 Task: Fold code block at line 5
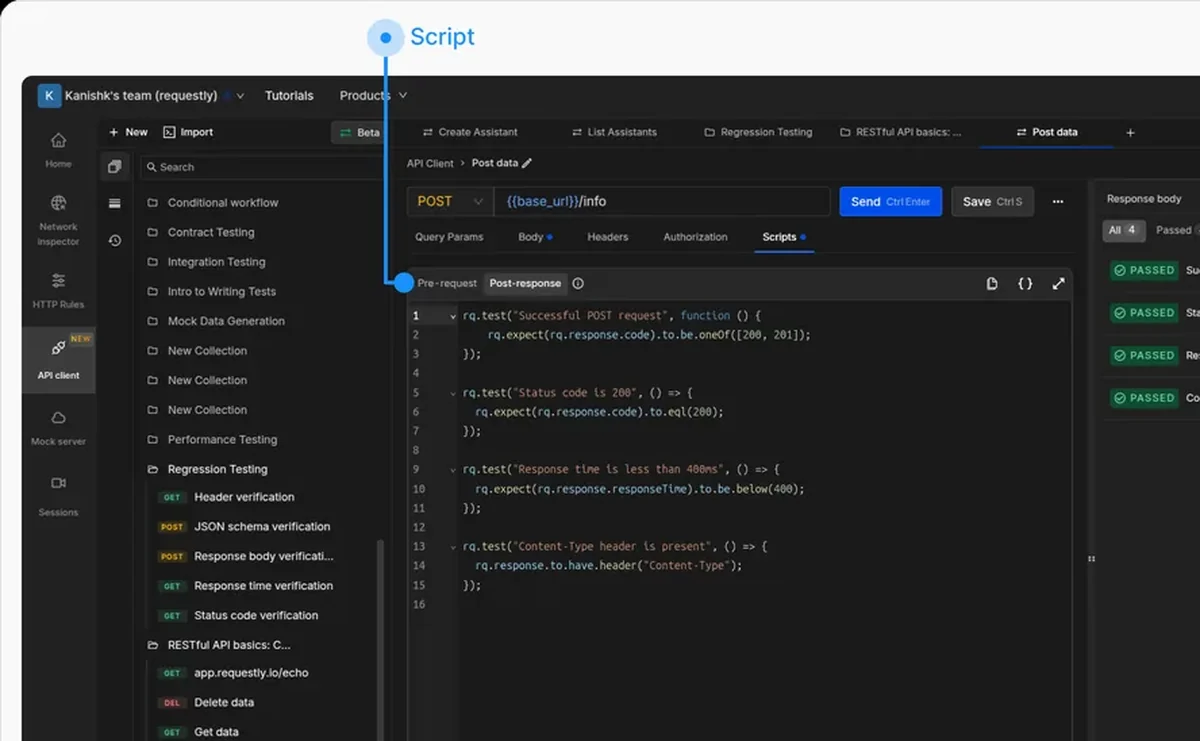click(453, 393)
